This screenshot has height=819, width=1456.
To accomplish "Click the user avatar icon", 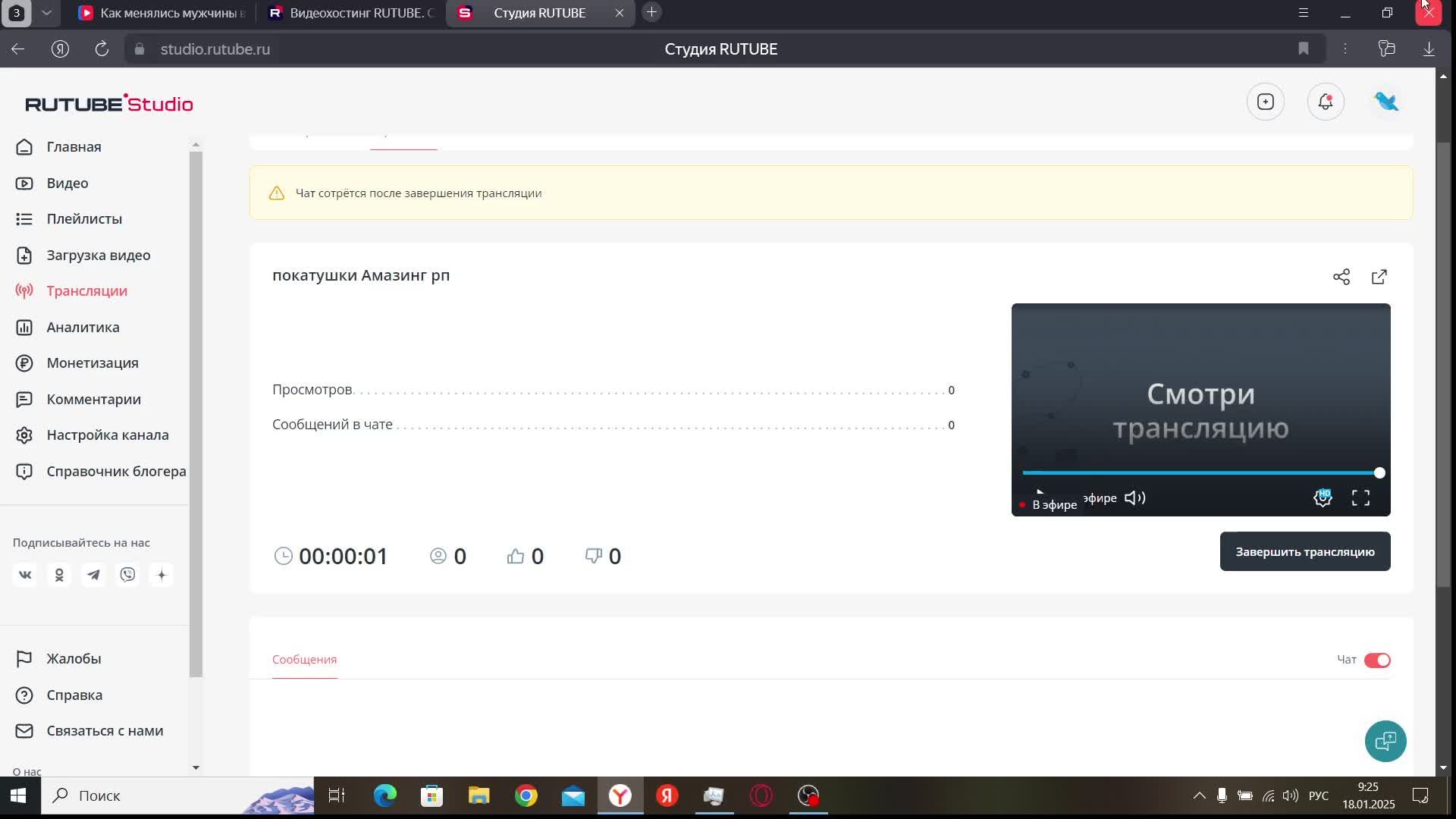I will (1385, 102).
